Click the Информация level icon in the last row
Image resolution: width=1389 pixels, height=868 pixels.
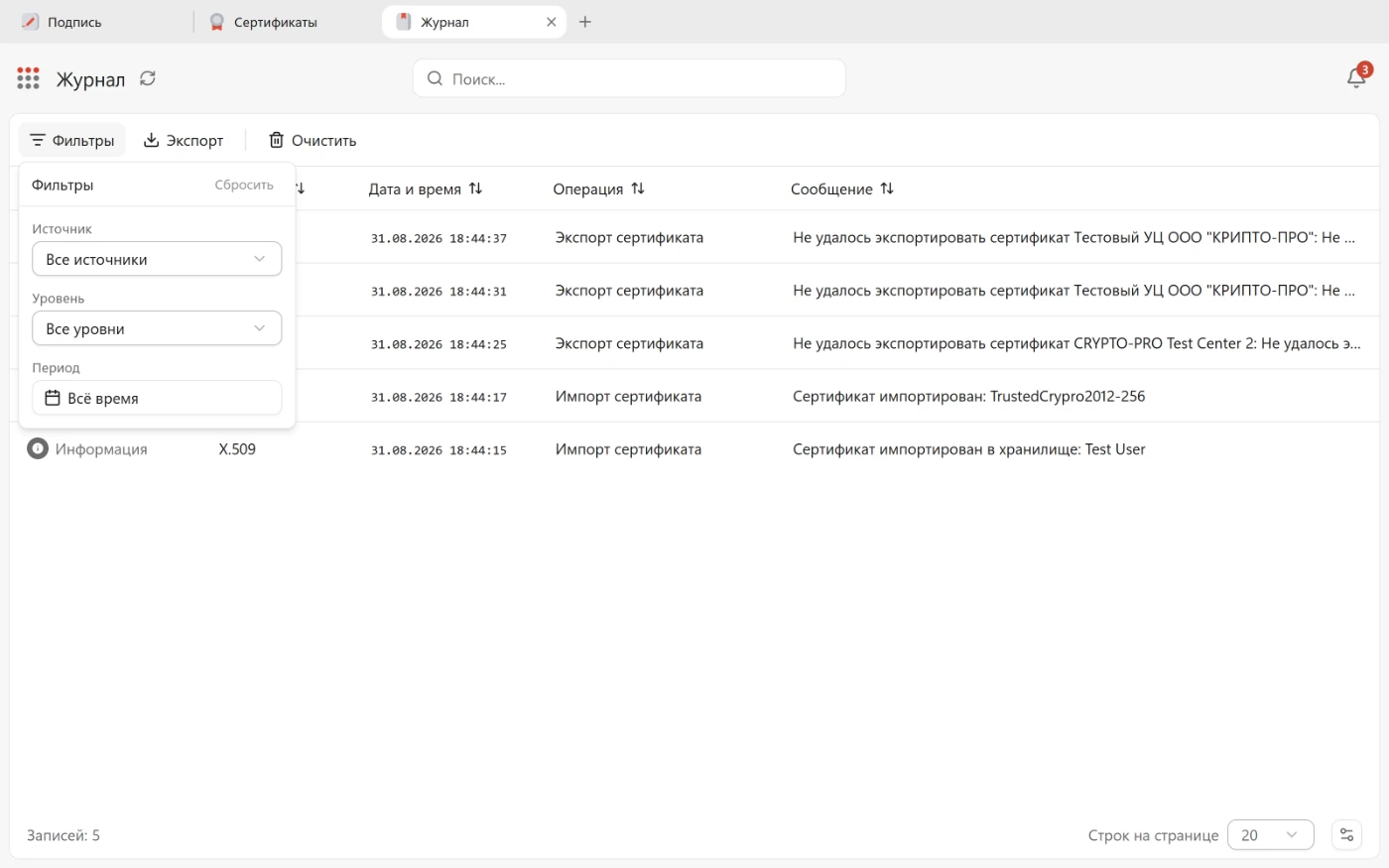38,449
